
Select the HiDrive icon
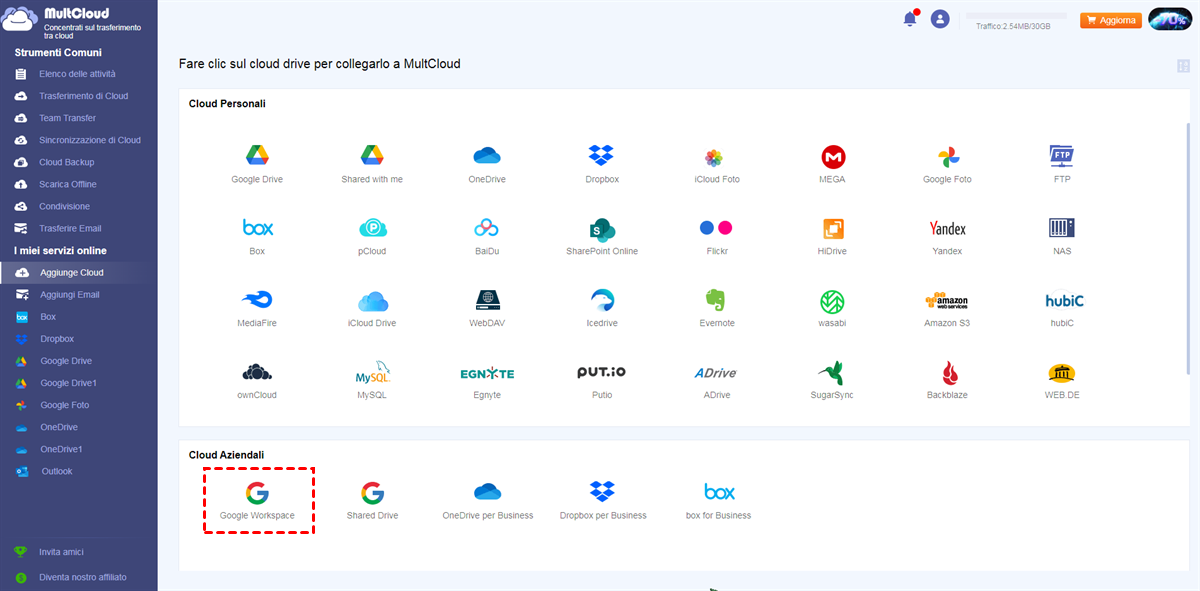833,229
